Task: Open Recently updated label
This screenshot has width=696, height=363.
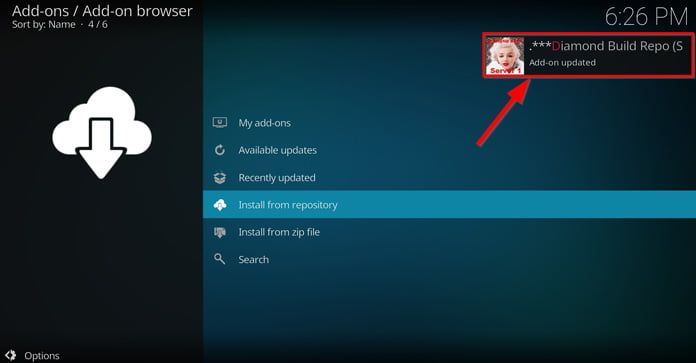Action: (277, 178)
